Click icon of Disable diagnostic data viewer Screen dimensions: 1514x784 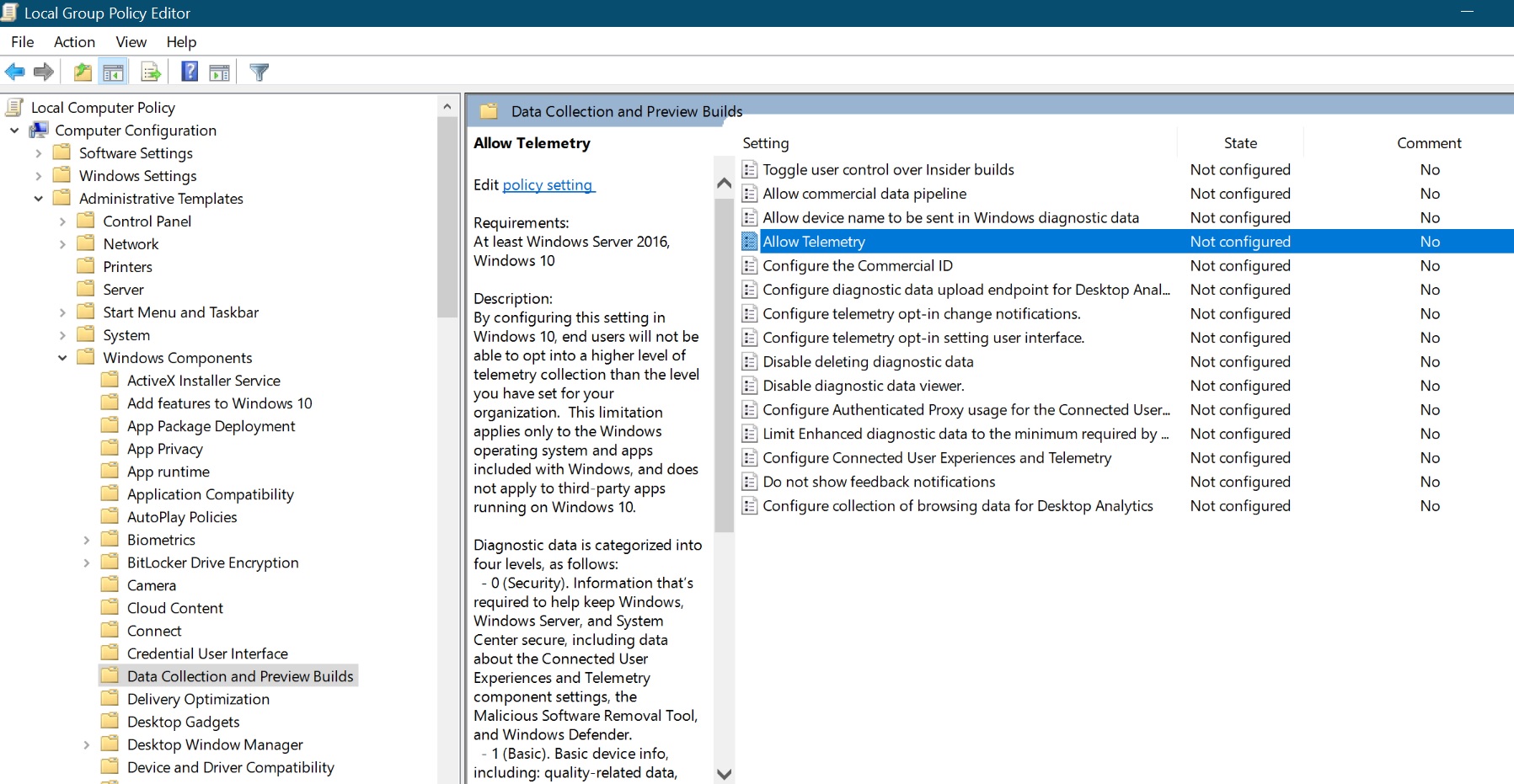[750, 386]
